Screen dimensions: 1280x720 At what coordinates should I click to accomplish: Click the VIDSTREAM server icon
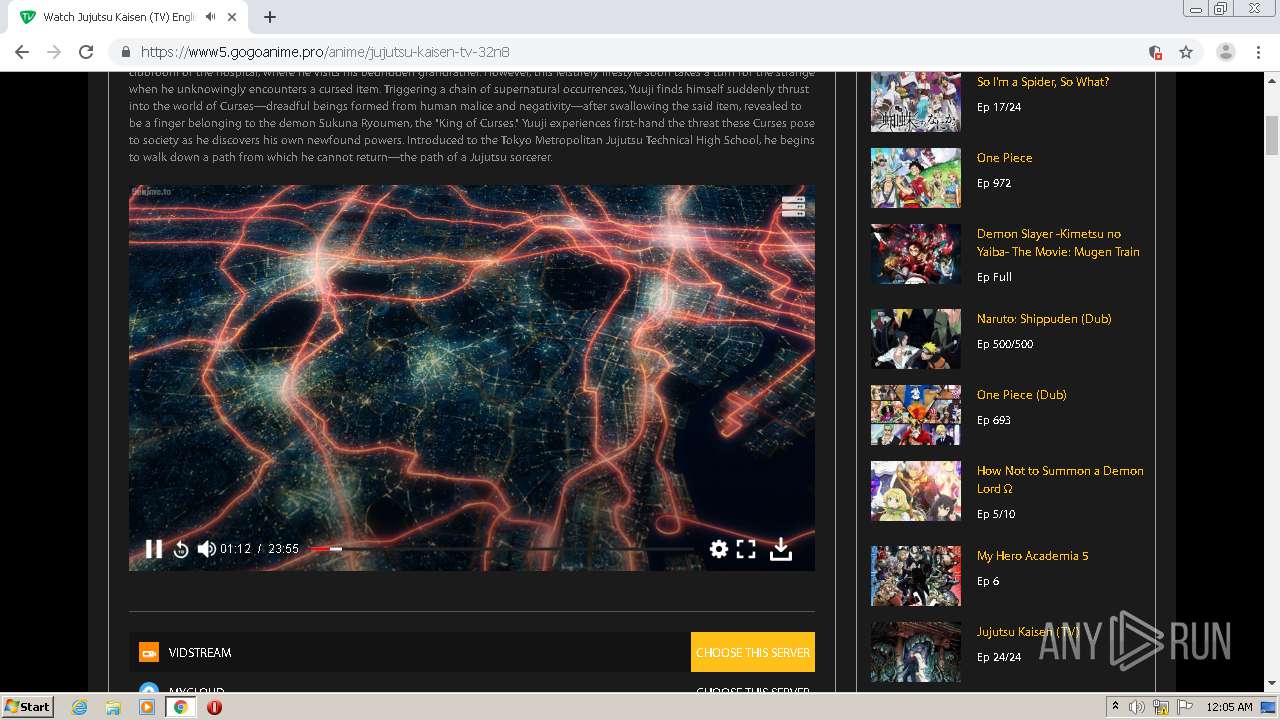tap(149, 653)
